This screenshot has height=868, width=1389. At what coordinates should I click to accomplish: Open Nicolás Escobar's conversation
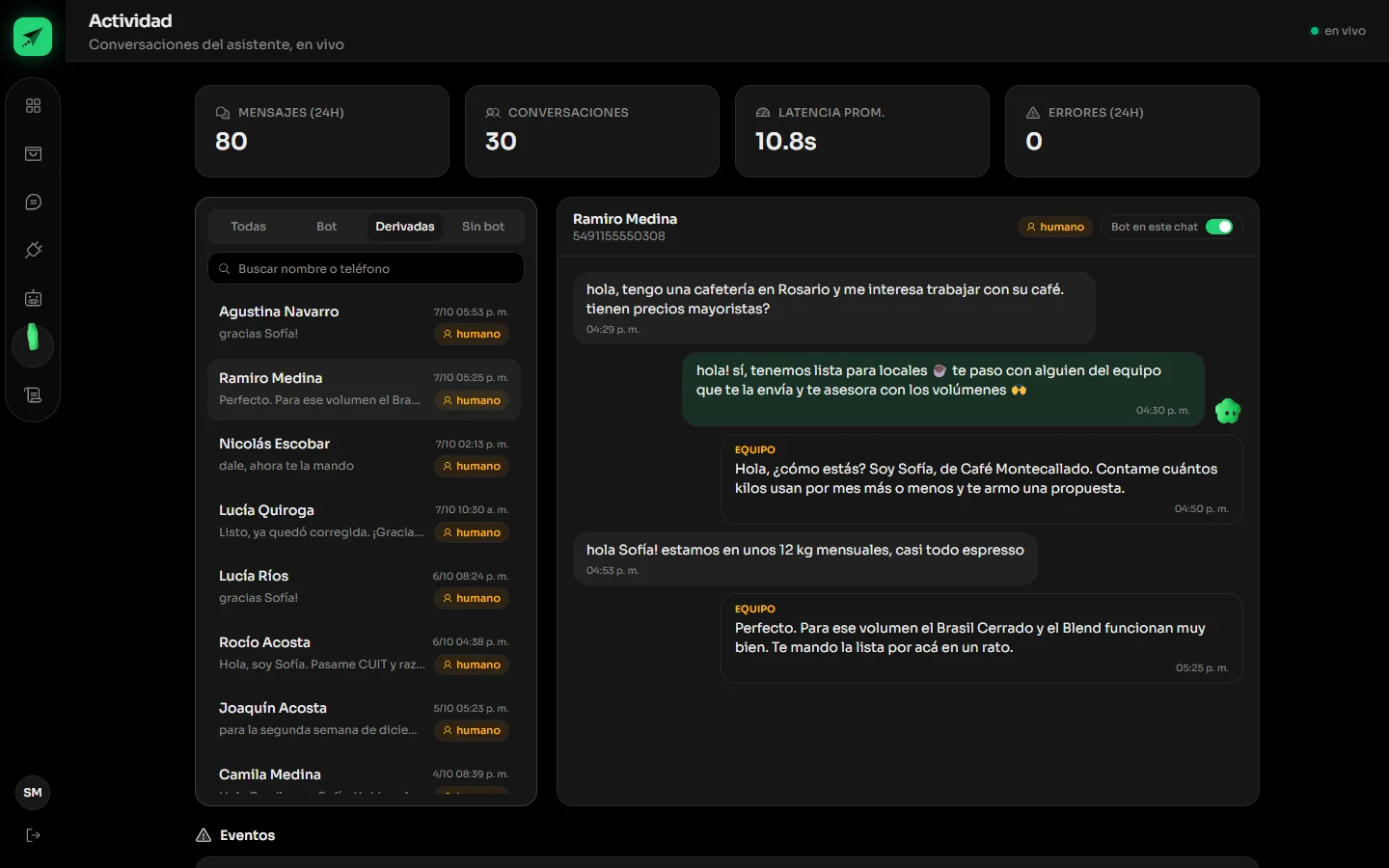365,455
